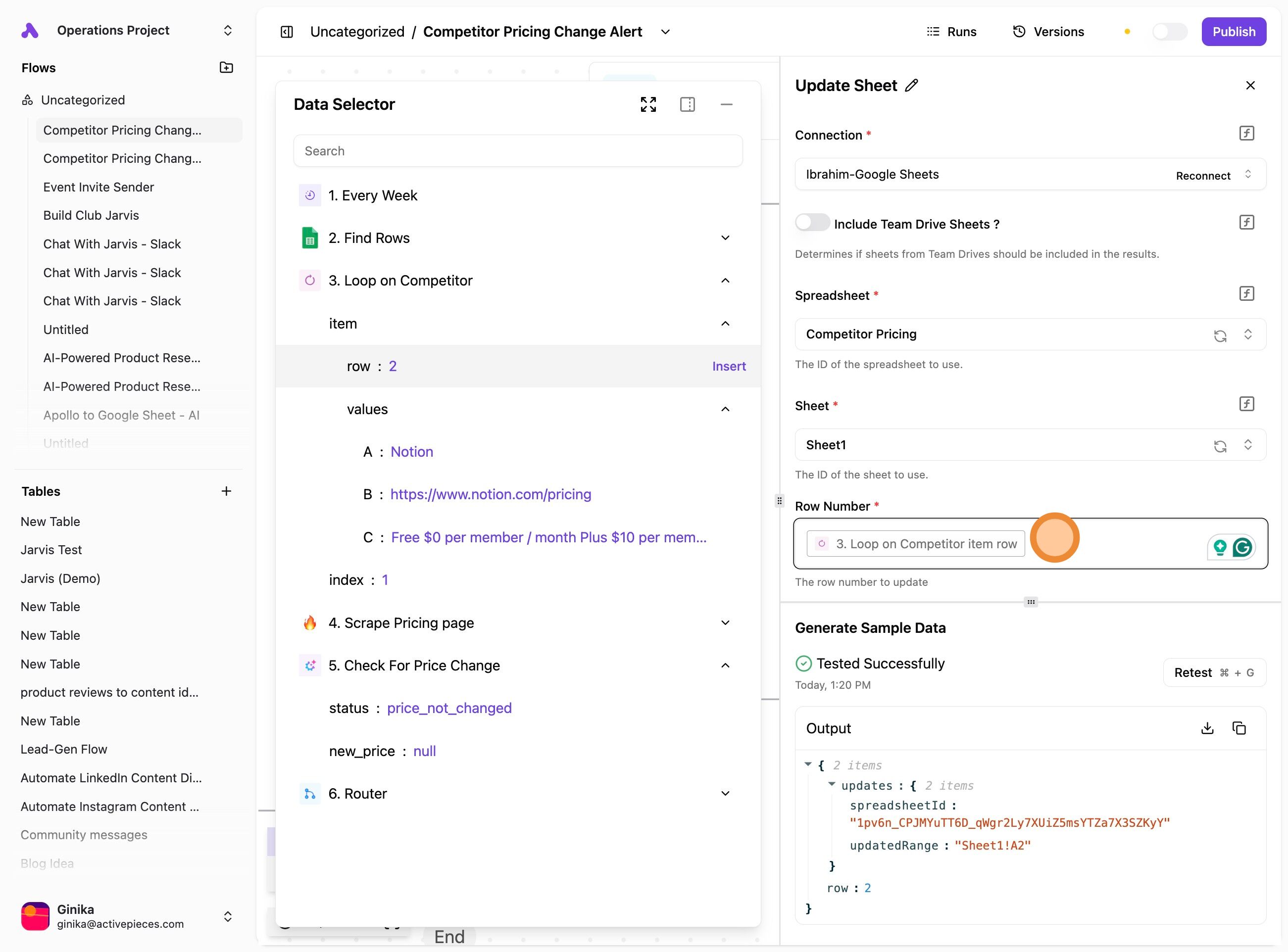Copy the output JSON
The height and width of the screenshot is (952, 1288).
pyautogui.click(x=1239, y=728)
